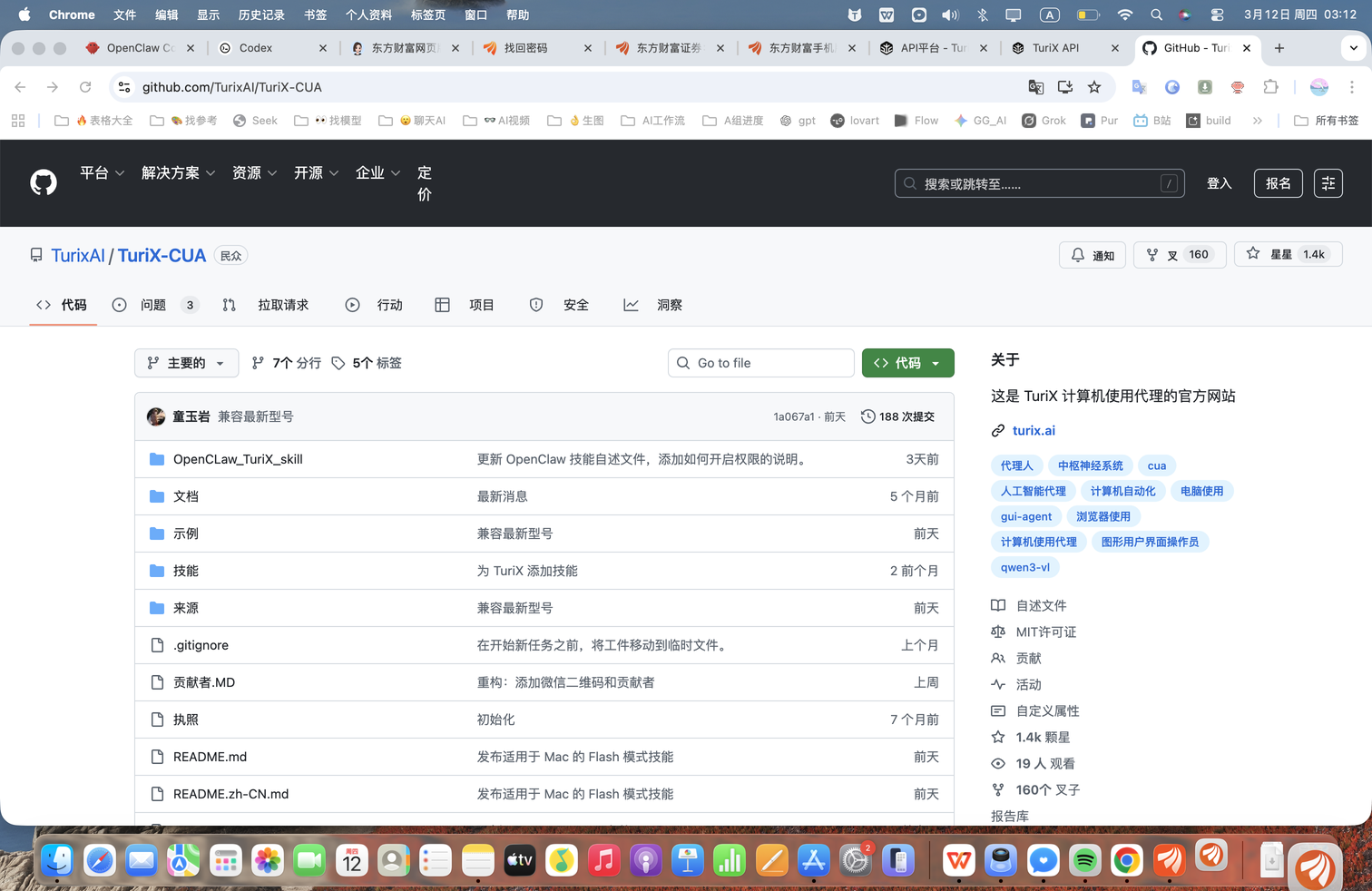Screen dimensions: 1372x891
Task: Open the header menu icon beside 报名
Action: click(1328, 183)
